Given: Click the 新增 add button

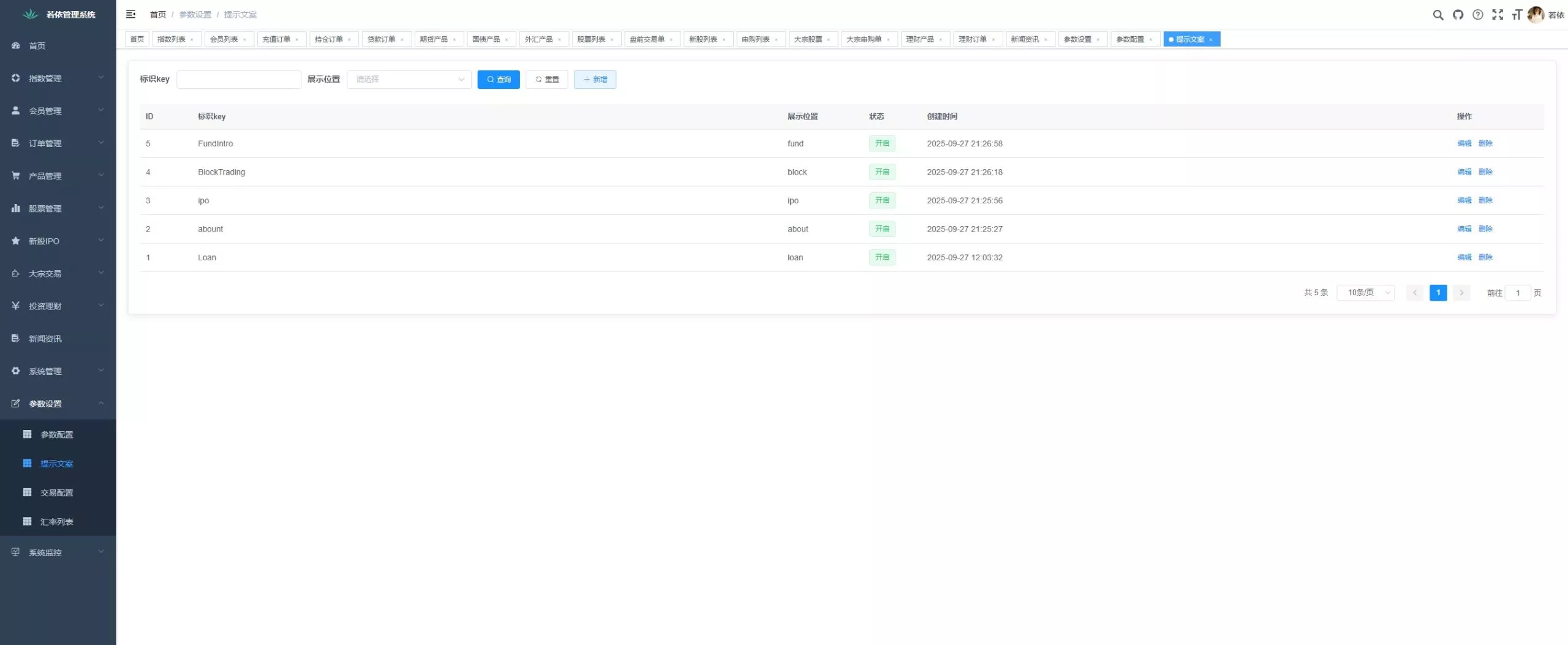Looking at the screenshot, I should click(x=594, y=80).
